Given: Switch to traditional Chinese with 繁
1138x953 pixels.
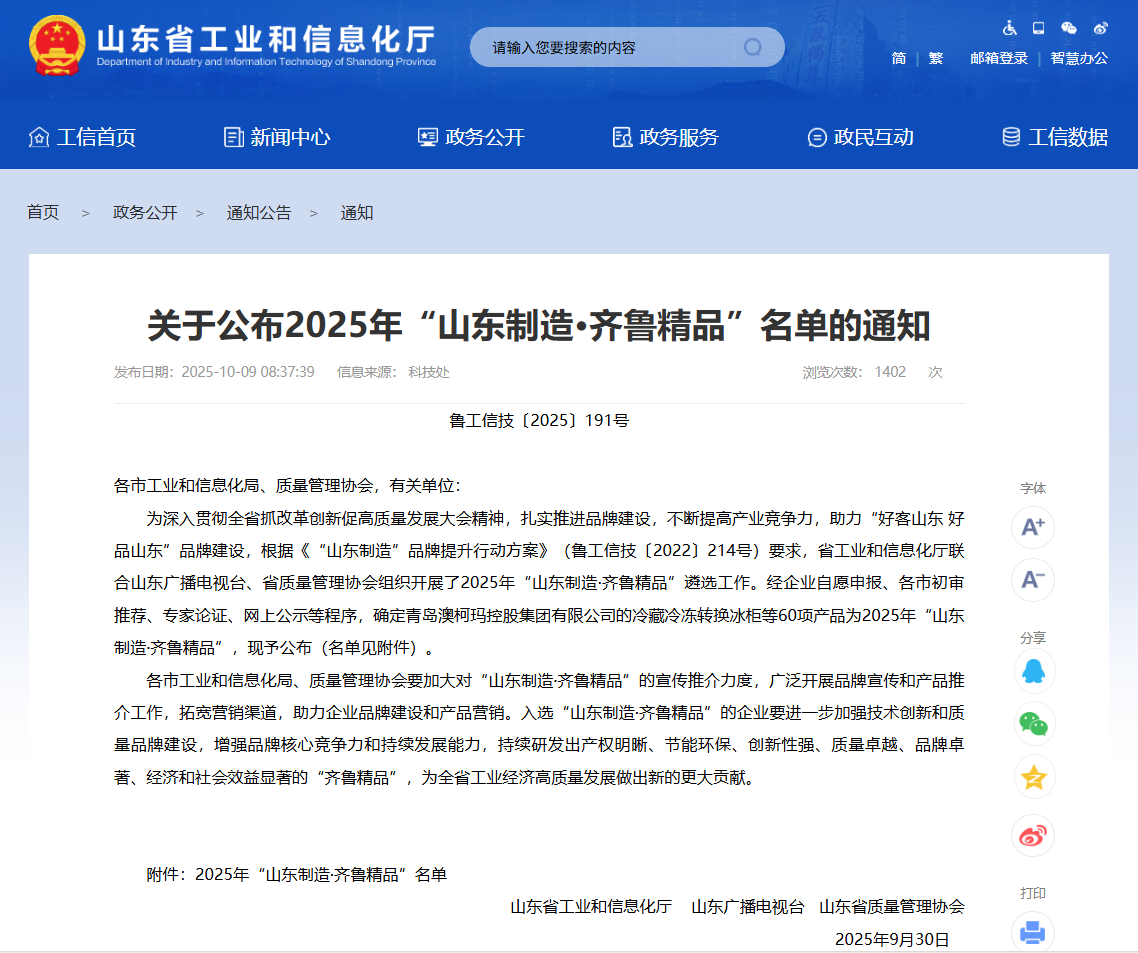Looking at the screenshot, I should point(936,58).
